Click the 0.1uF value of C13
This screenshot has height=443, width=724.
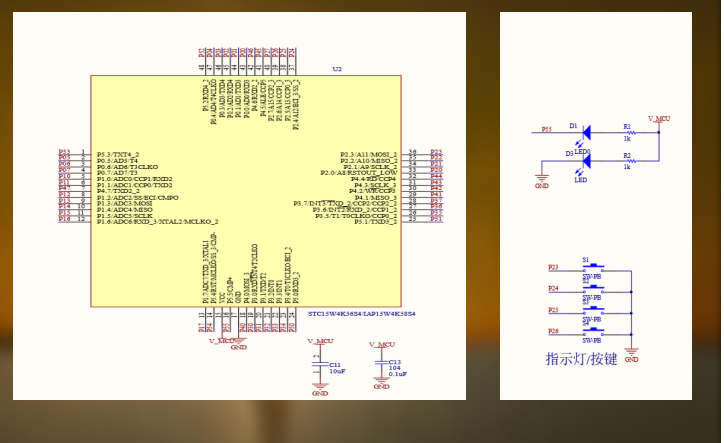click(x=398, y=374)
